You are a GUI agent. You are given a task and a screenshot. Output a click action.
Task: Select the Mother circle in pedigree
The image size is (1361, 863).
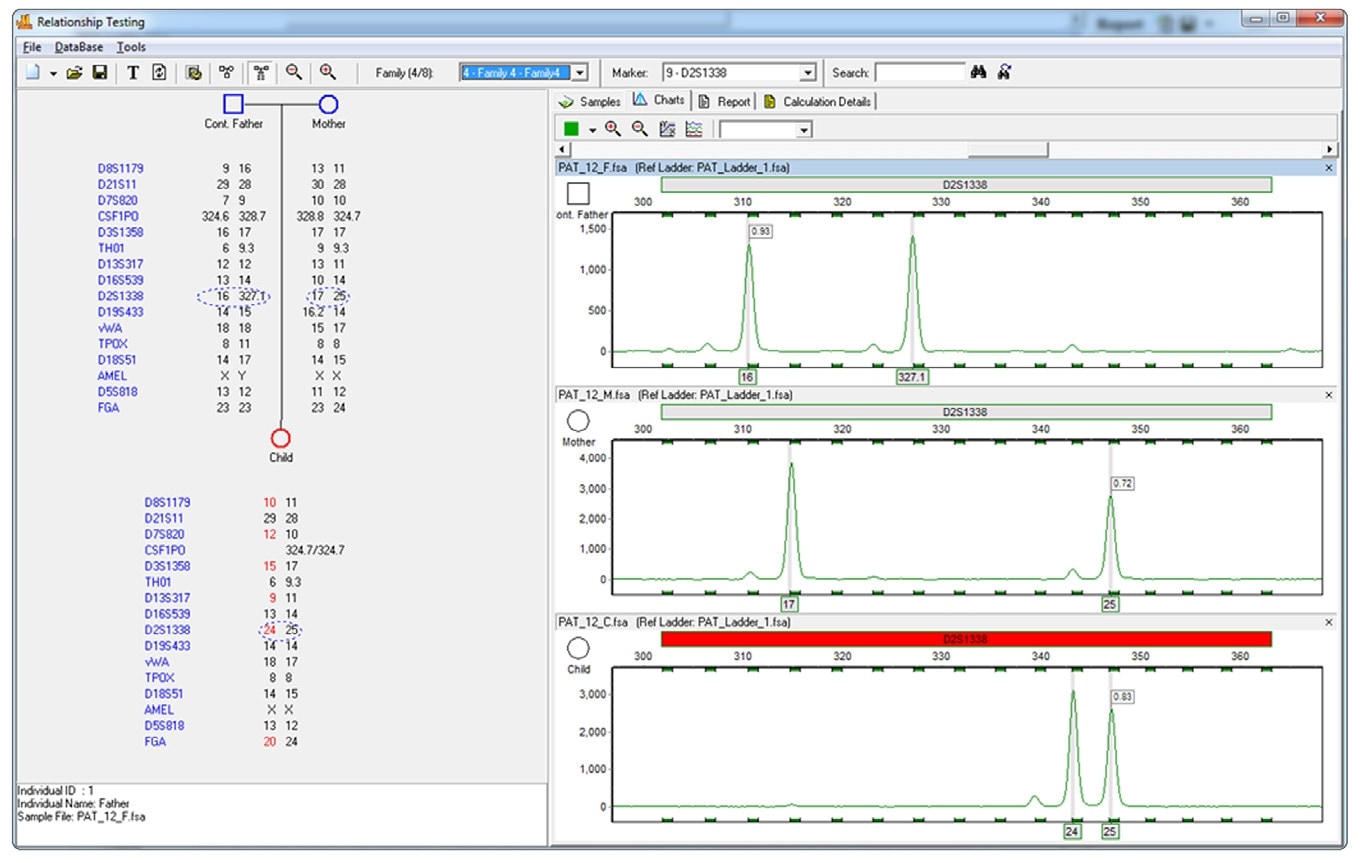click(x=328, y=104)
